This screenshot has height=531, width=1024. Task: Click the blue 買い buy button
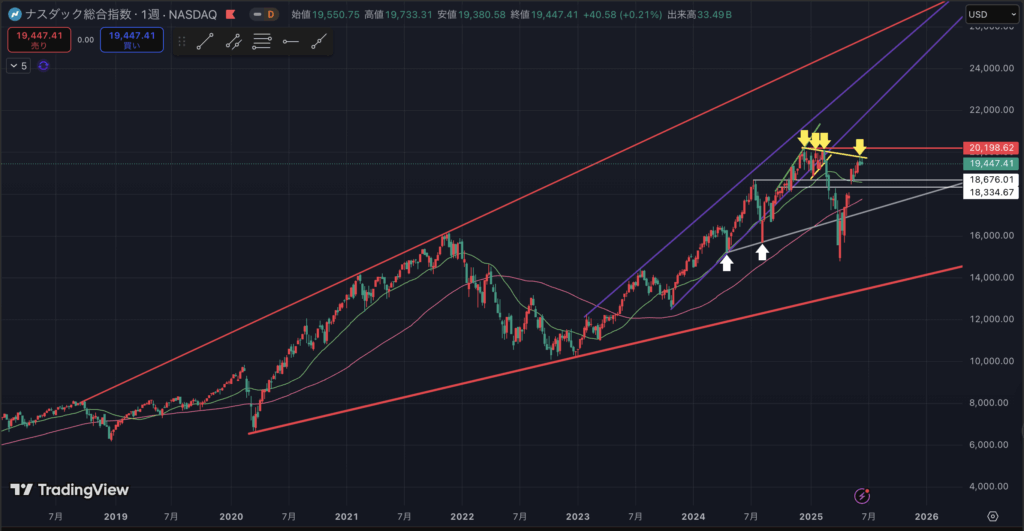click(132, 40)
